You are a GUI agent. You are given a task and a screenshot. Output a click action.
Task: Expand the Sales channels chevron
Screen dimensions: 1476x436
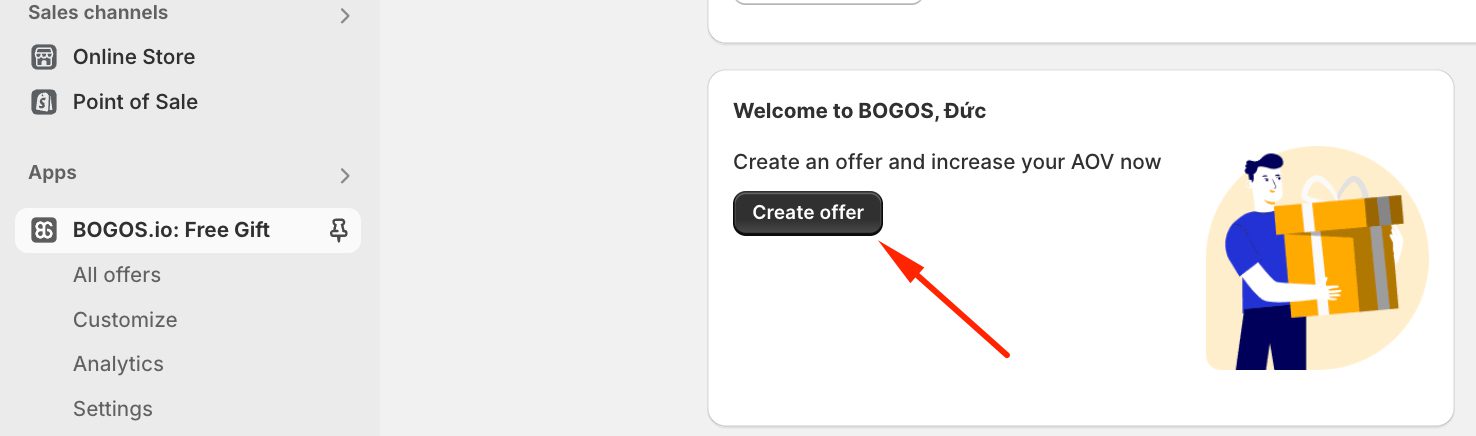point(345,16)
